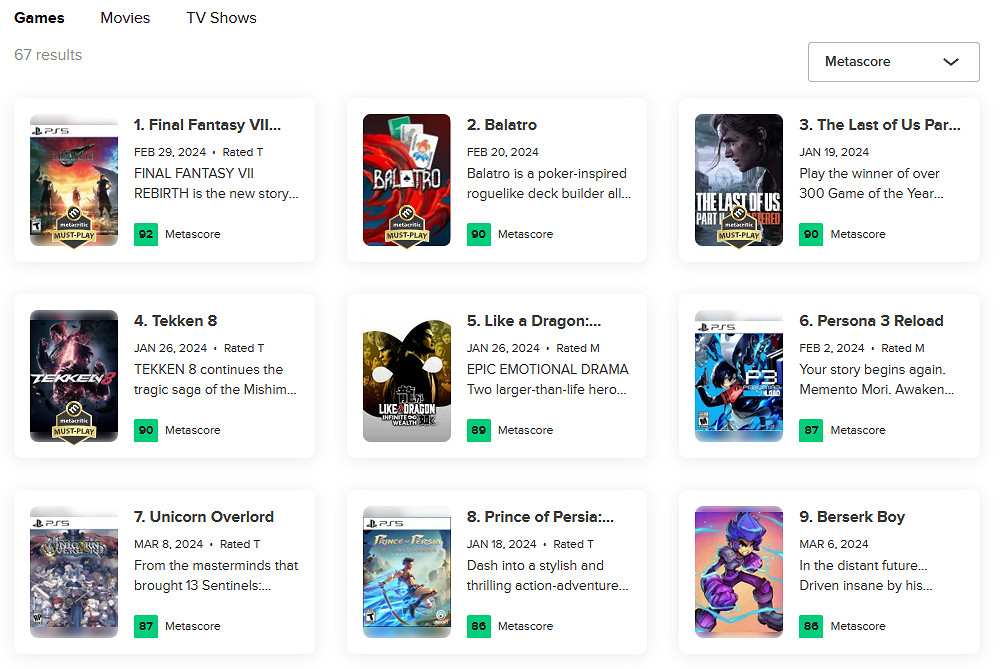Select the Games tab
Viewport: 1007px width, 669px height.
[39, 18]
